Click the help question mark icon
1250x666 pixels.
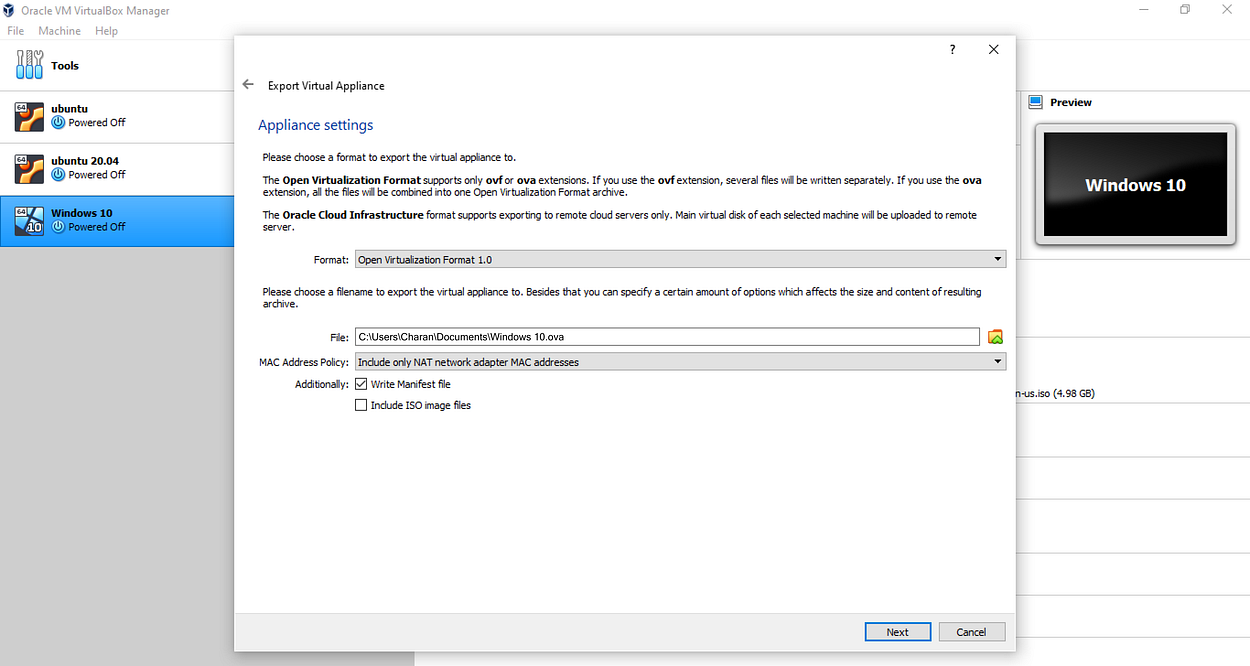[x=952, y=50]
